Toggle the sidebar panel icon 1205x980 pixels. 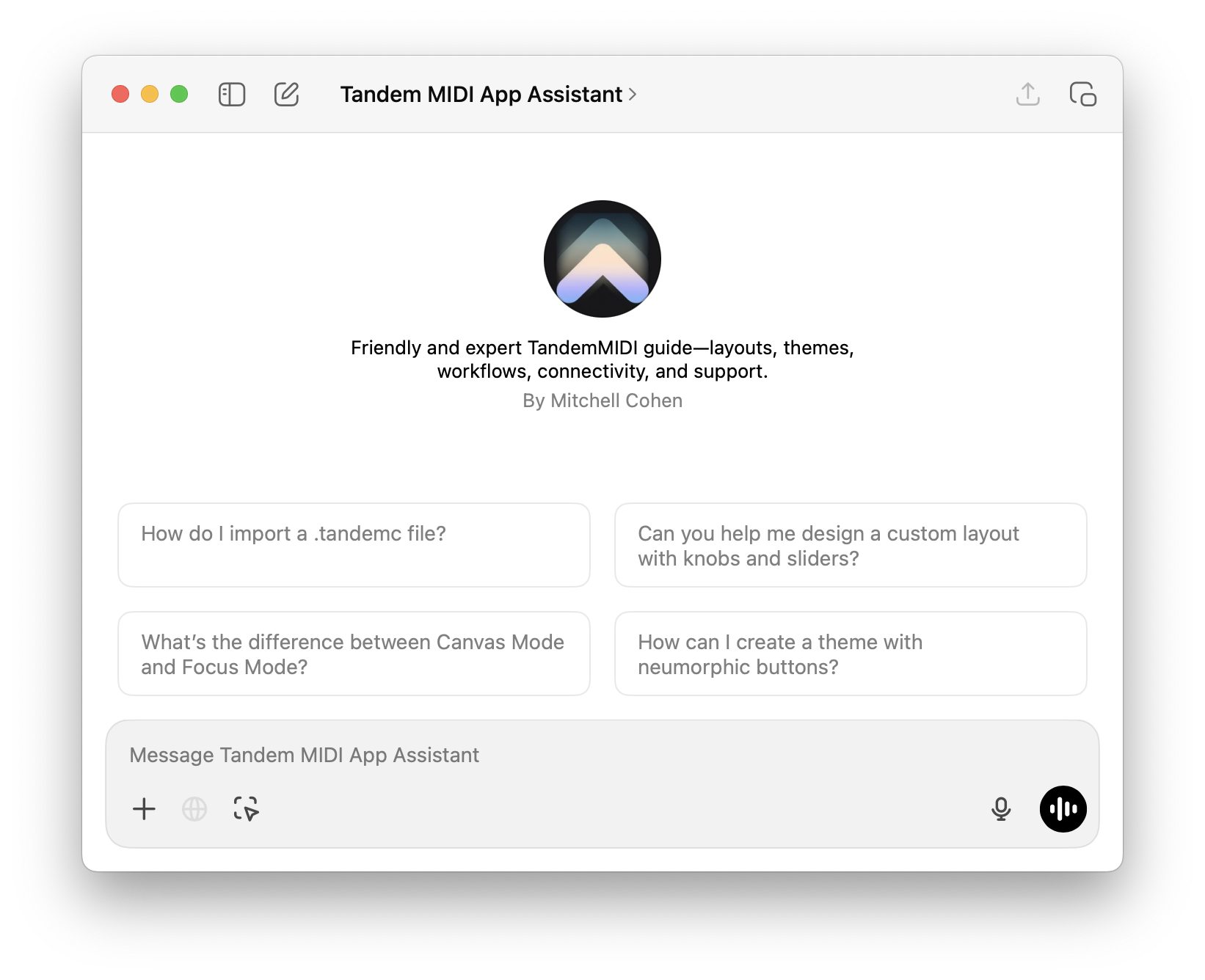[232, 95]
